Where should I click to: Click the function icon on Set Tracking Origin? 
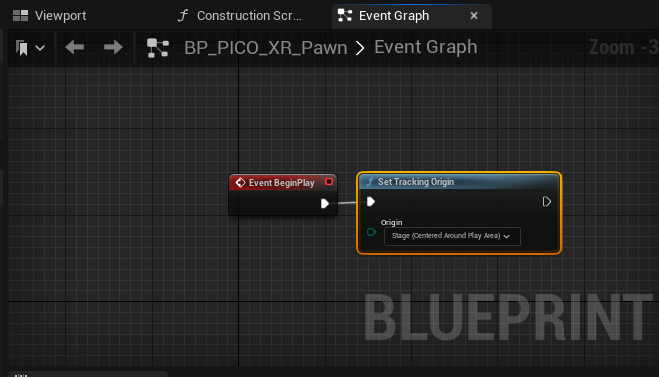click(370, 182)
